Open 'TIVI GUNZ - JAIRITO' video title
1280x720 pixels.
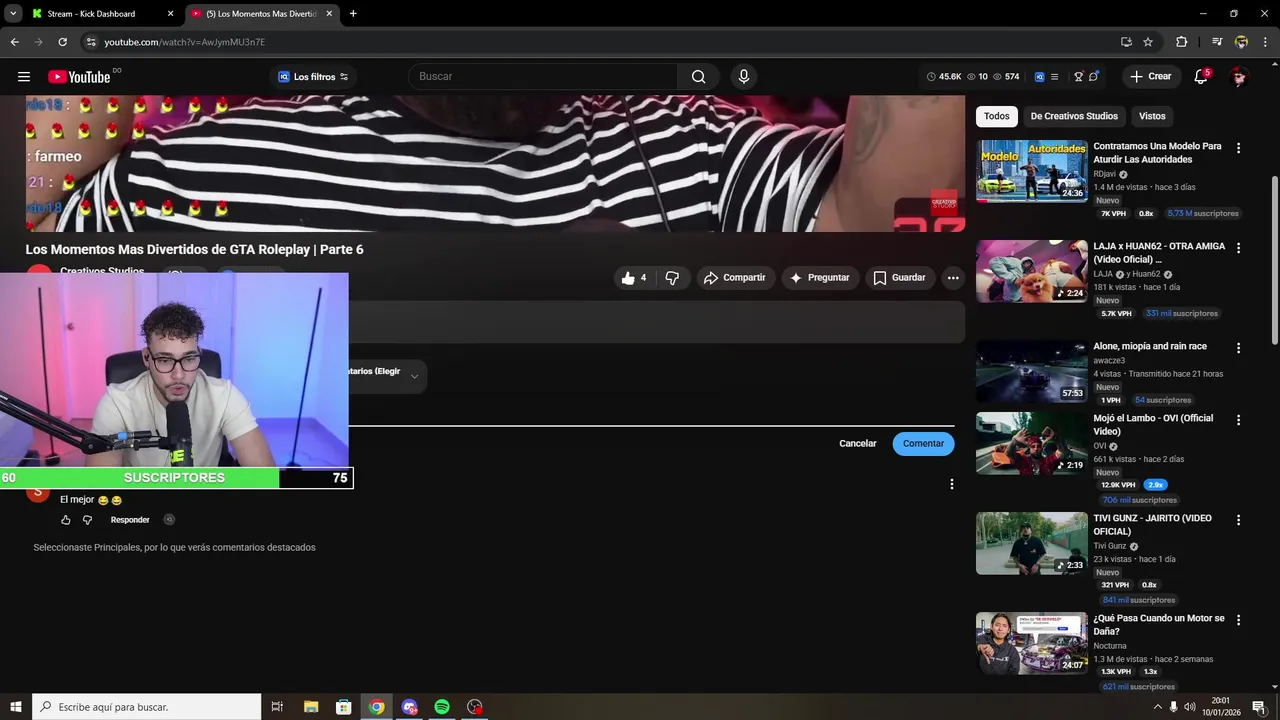(x=1152, y=525)
